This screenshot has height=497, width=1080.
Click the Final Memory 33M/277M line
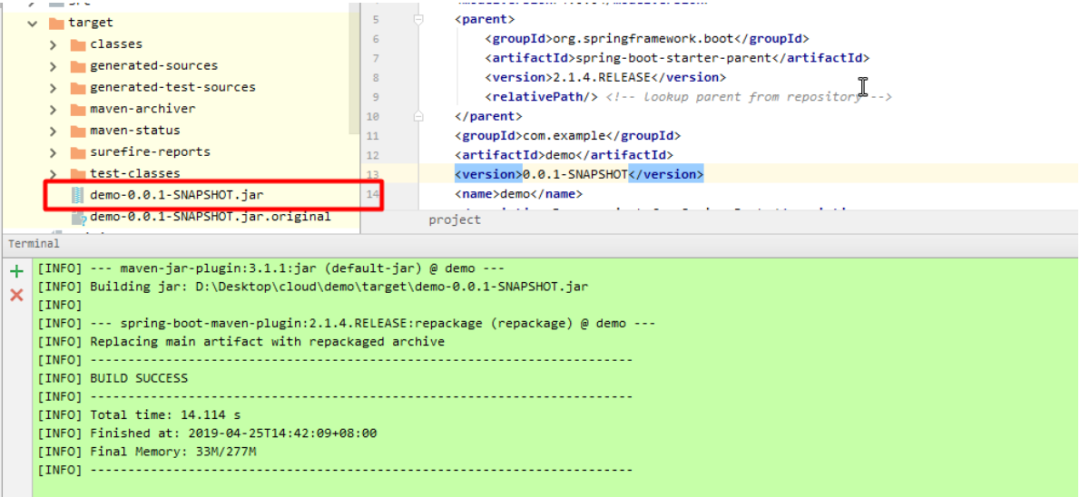[x=147, y=452]
